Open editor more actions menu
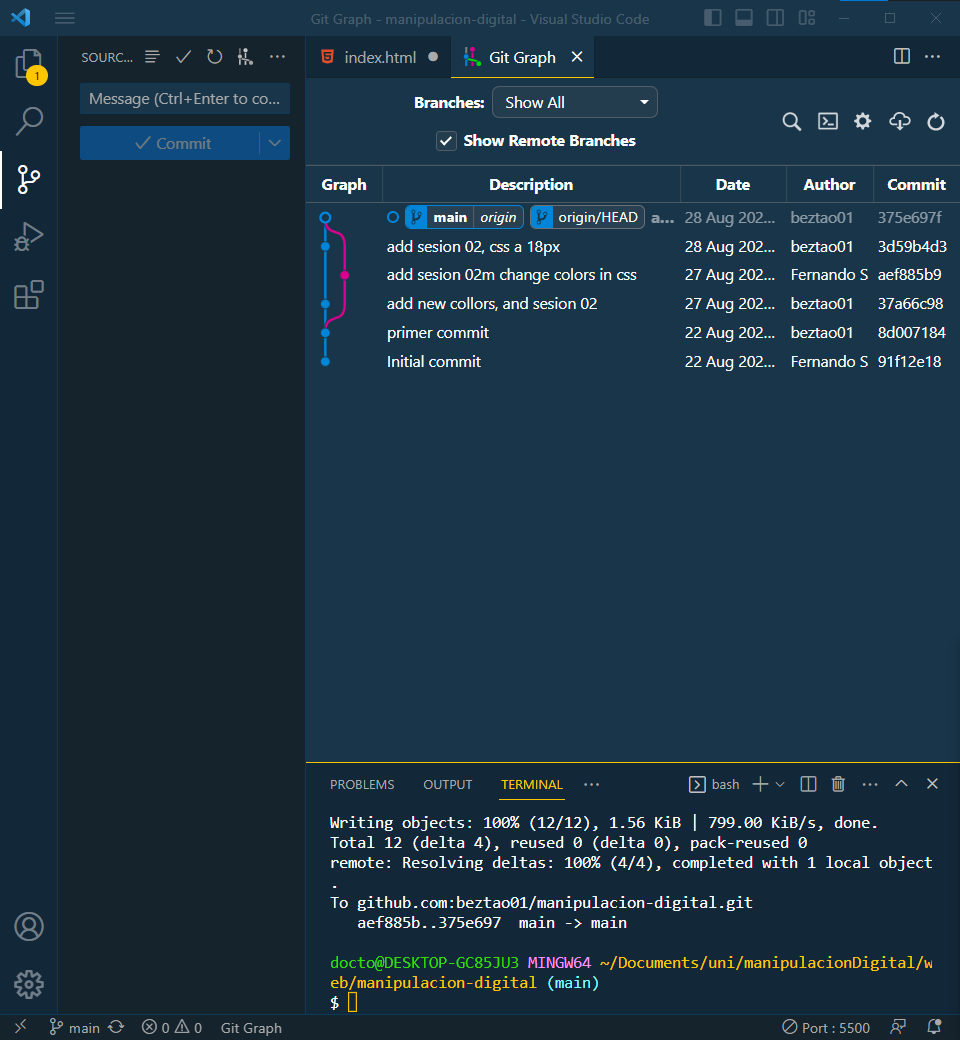 [x=932, y=56]
